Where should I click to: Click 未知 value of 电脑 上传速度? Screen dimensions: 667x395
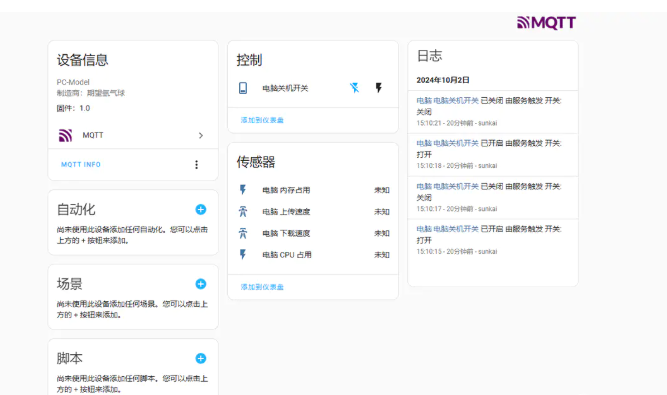pyautogui.click(x=382, y=212)
